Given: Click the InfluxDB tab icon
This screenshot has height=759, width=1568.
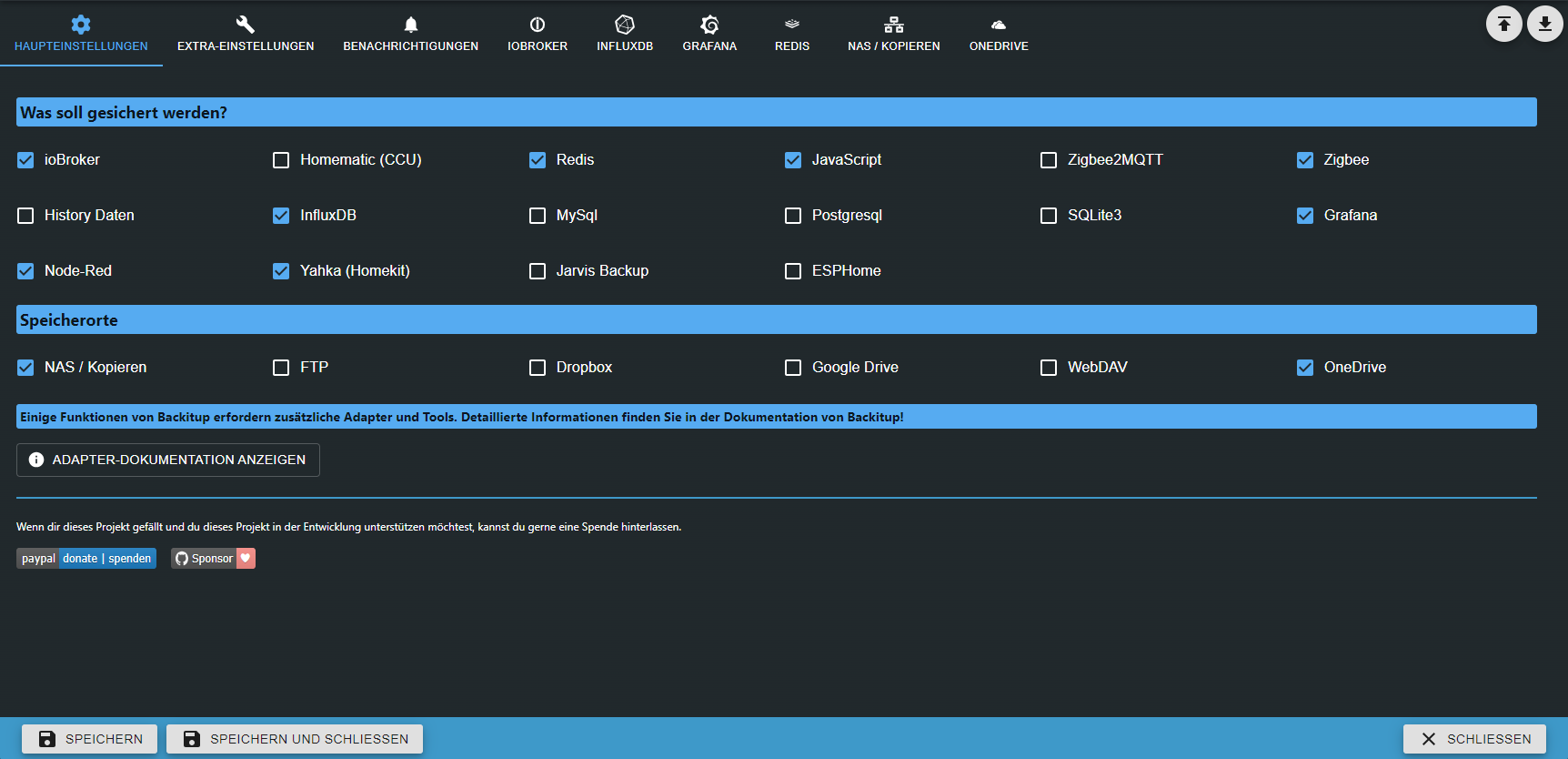Looking at the screenshot, I should (x=624, y=25).
